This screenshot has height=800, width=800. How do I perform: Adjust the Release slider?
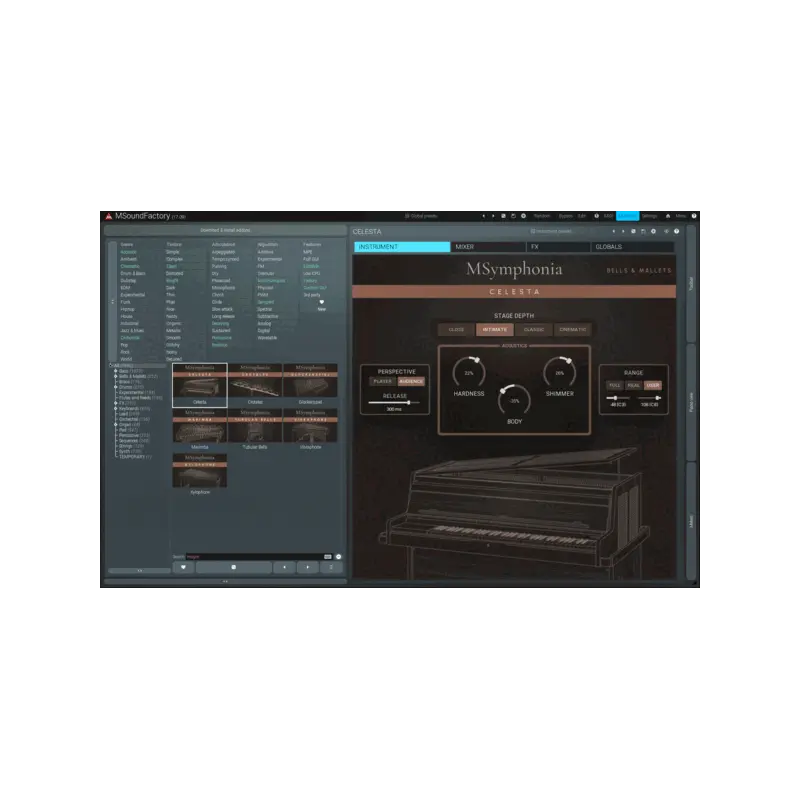click(394, 403)
